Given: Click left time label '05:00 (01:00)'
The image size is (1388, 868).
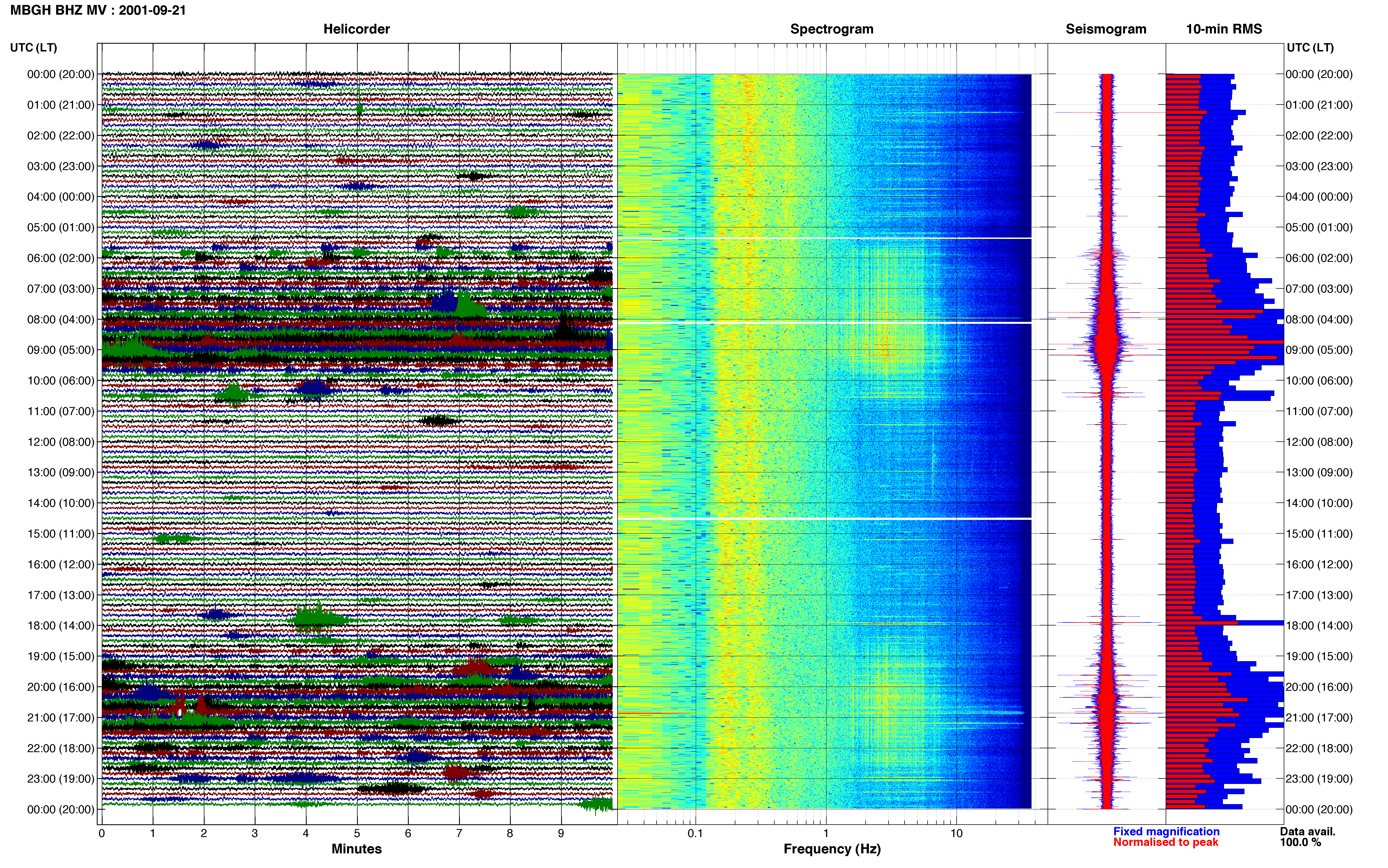Looking at the screenshot, I should tap(61, 227).
